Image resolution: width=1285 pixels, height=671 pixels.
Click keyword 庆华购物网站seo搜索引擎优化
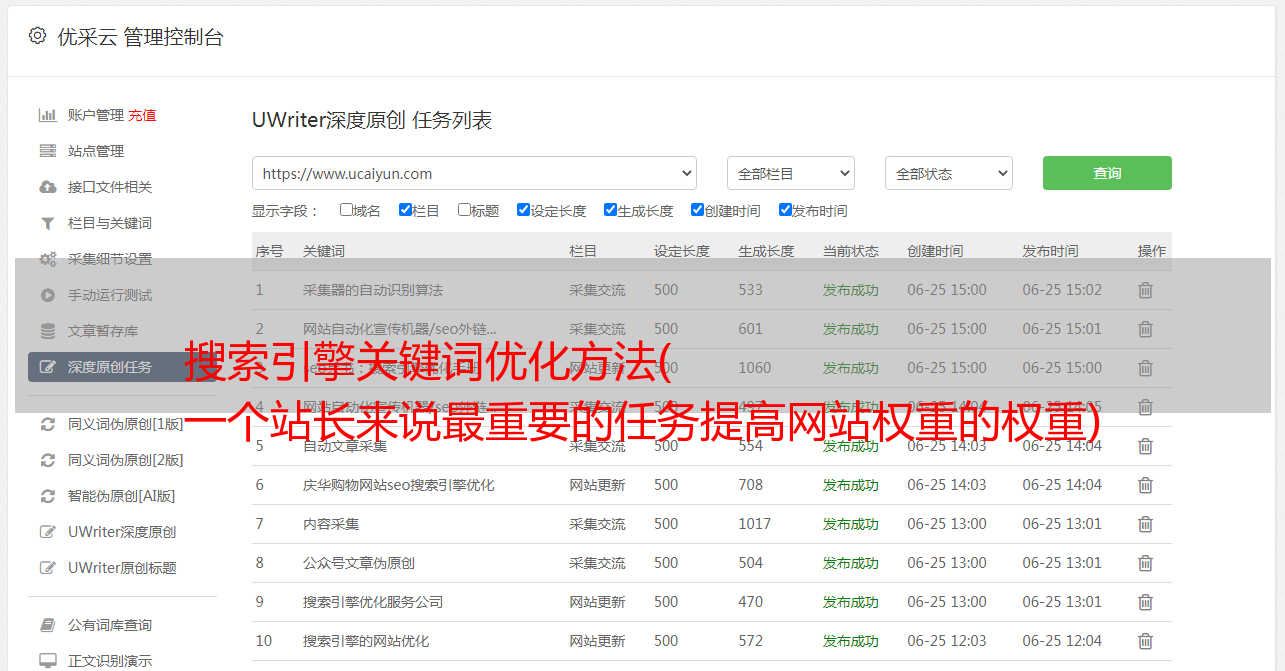tap(399, 485)
